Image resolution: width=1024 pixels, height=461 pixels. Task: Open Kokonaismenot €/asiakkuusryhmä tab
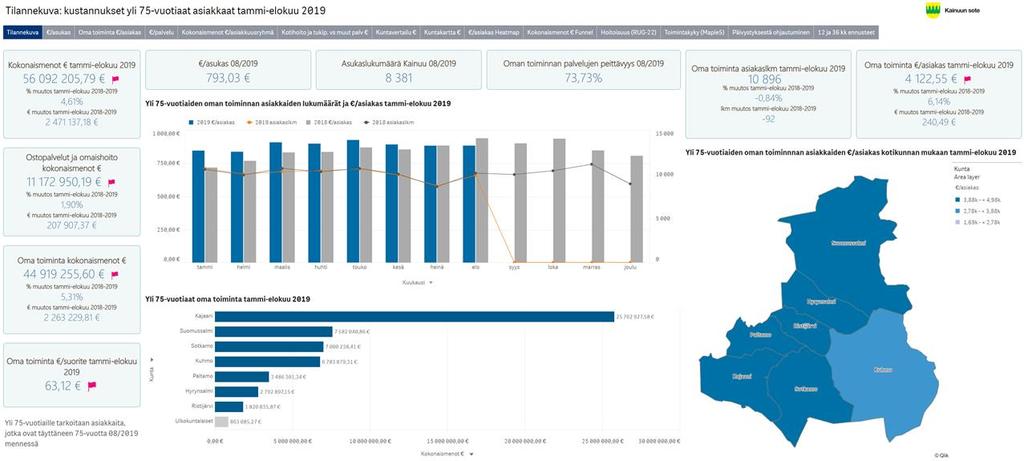point(228,31)
